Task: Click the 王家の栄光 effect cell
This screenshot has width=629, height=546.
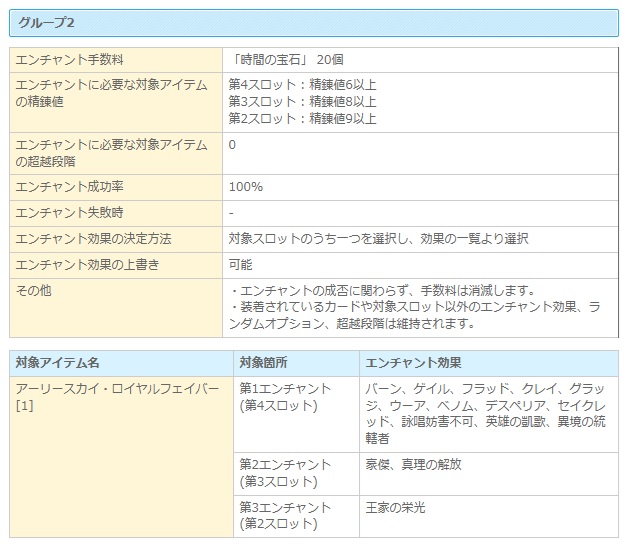Action: 396,508
